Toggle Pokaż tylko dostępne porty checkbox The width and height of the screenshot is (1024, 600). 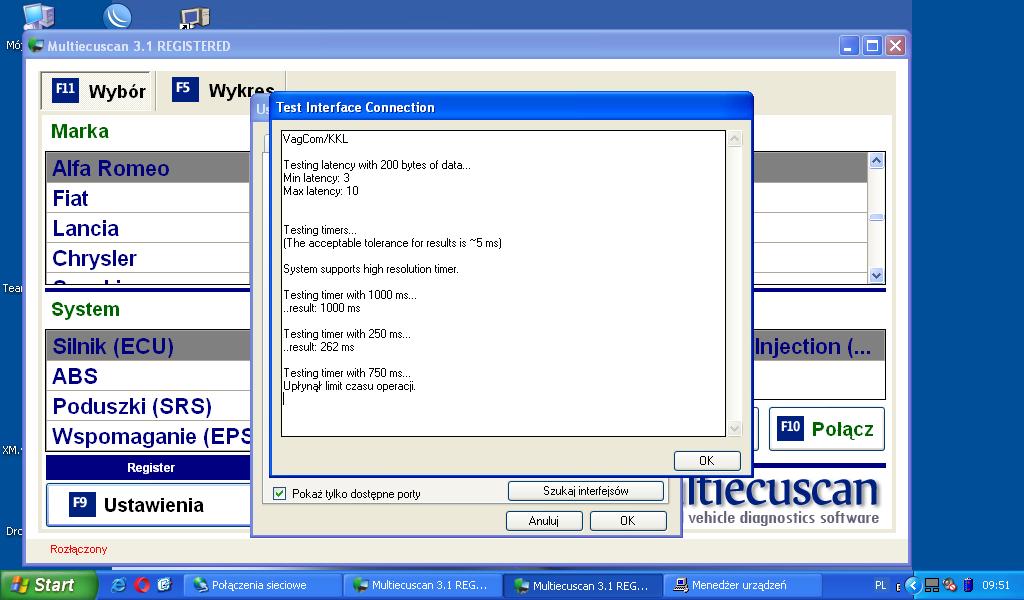280,494
